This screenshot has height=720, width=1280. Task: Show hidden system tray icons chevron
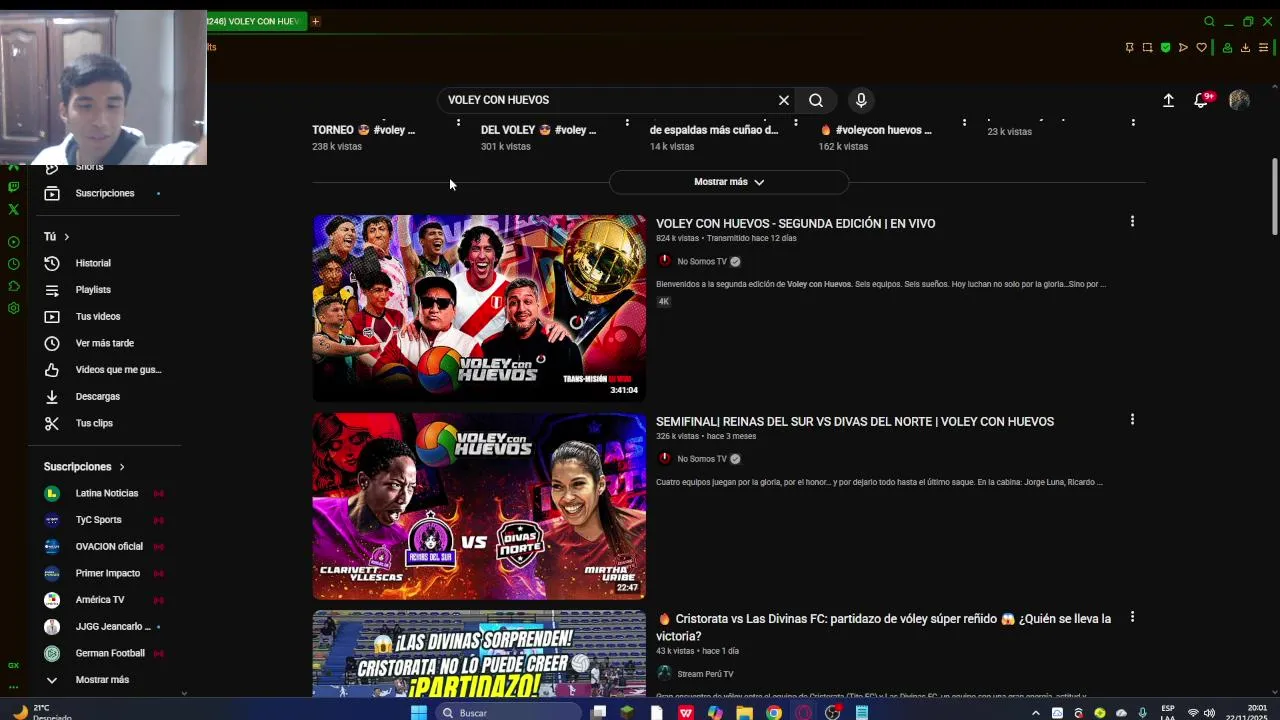point(1035,713)
